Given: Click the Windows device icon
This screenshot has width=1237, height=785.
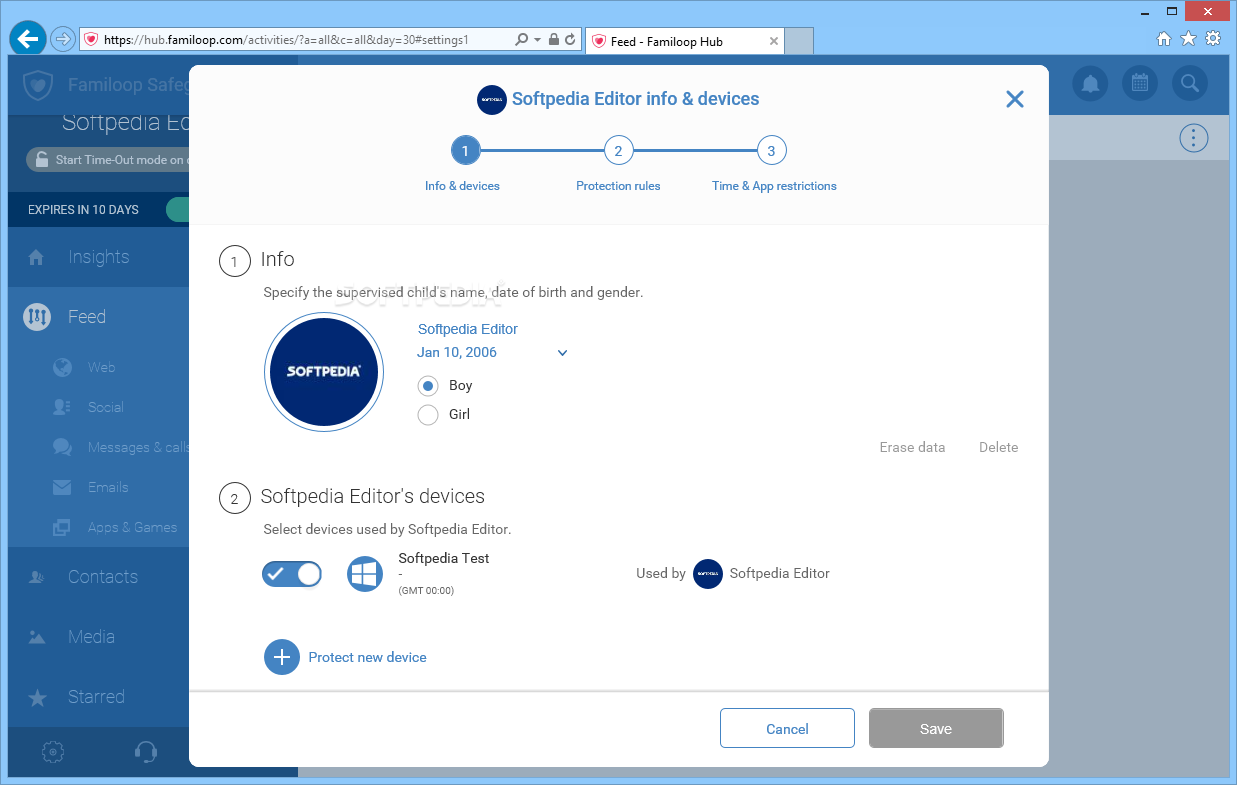Looking at the screenshot, I should (365, 574).
